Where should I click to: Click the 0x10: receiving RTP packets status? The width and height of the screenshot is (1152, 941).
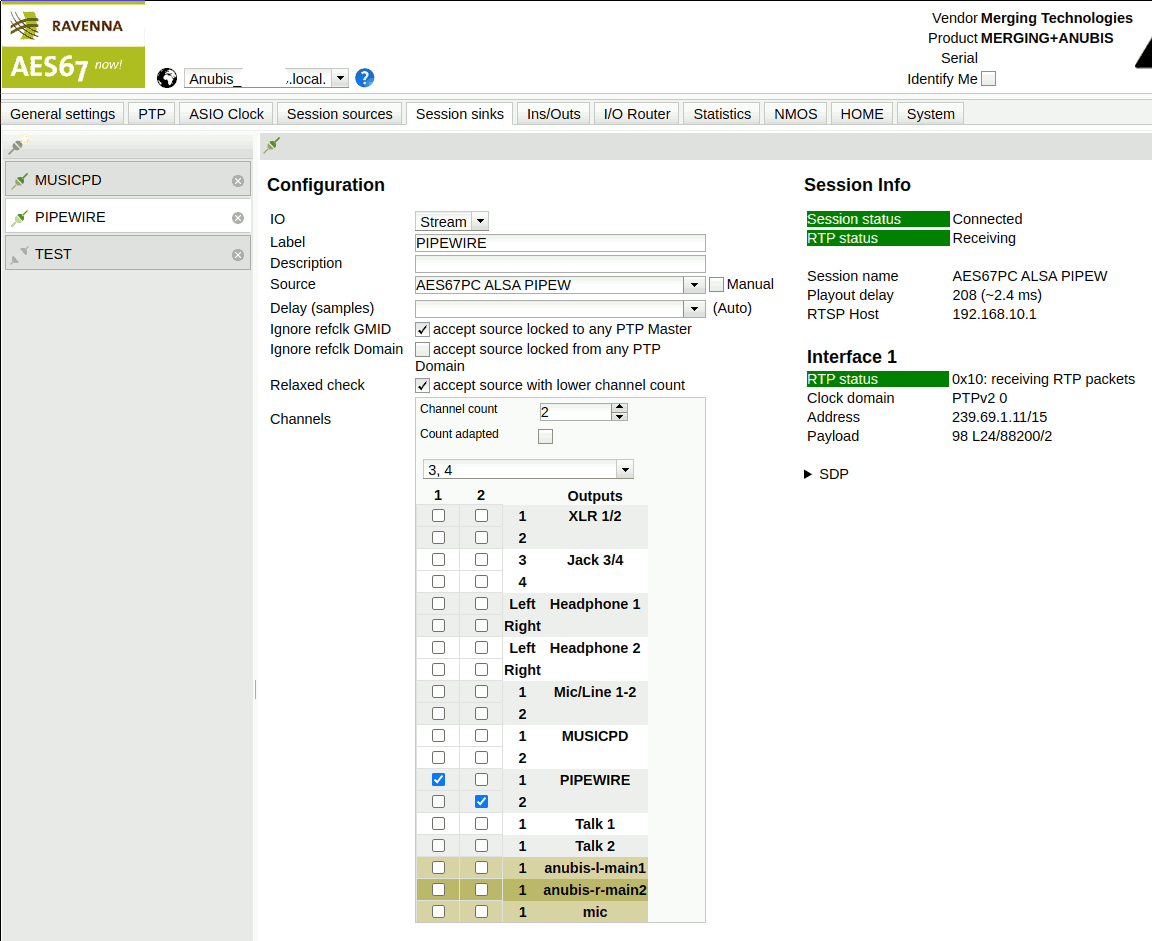[x=1043, y=379]
